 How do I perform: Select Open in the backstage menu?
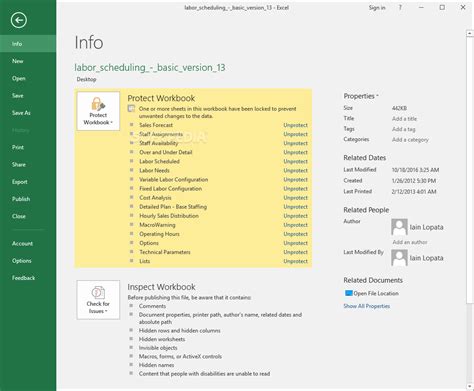(x=28, y=78)
